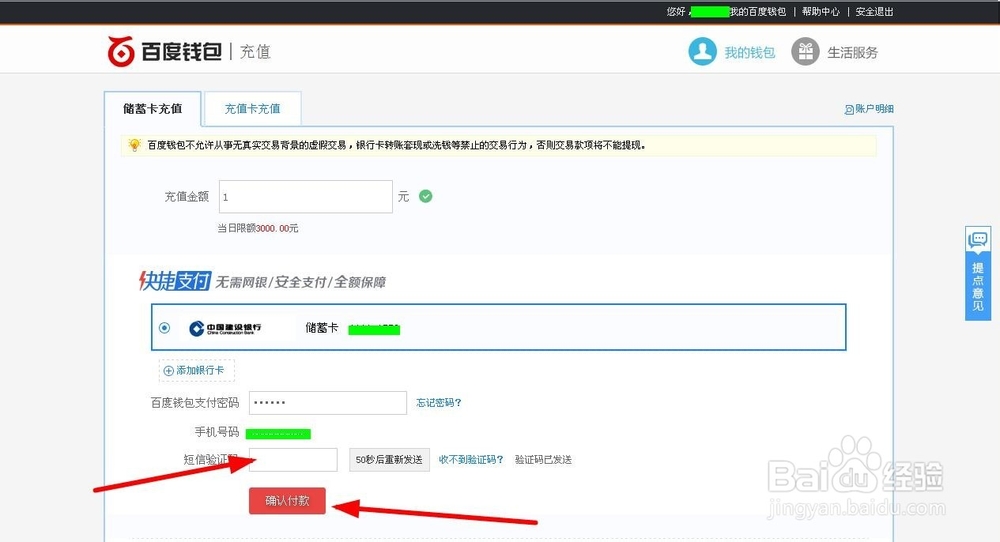Focus the 充值金额 input field
The width and height of the screenshot is (1000, 542).
305,196
